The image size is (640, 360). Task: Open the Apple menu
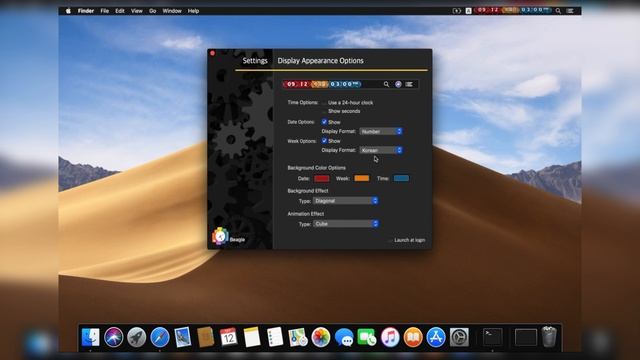[68, 11]
